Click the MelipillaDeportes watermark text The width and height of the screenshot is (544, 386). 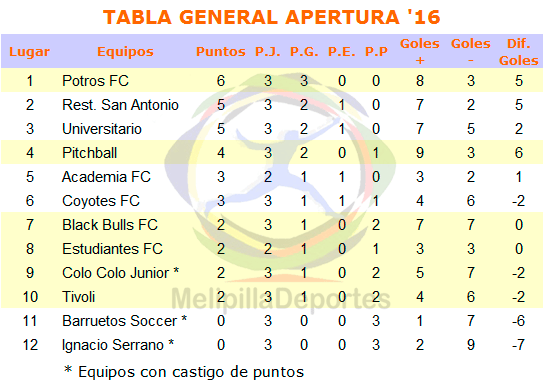(281, 299)
